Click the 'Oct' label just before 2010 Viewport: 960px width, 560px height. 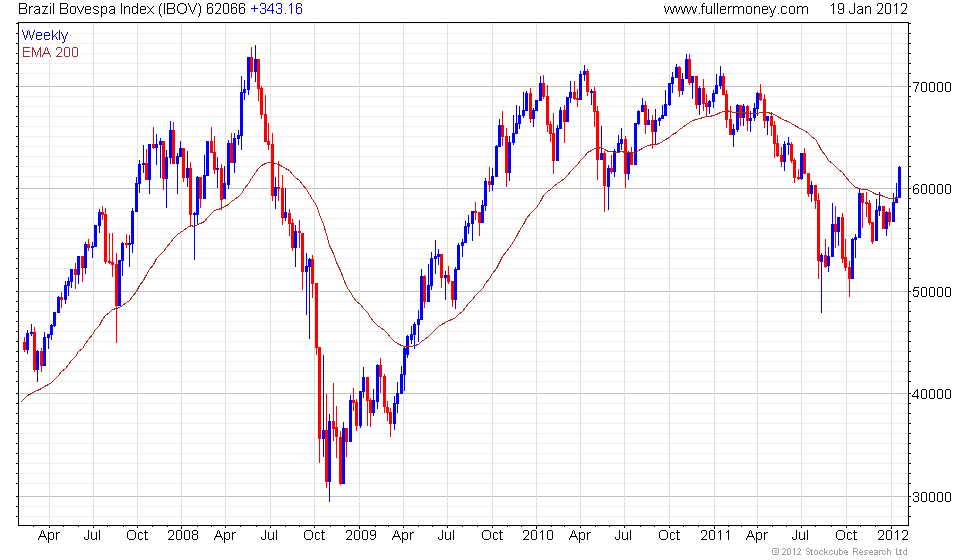(492, 535)
